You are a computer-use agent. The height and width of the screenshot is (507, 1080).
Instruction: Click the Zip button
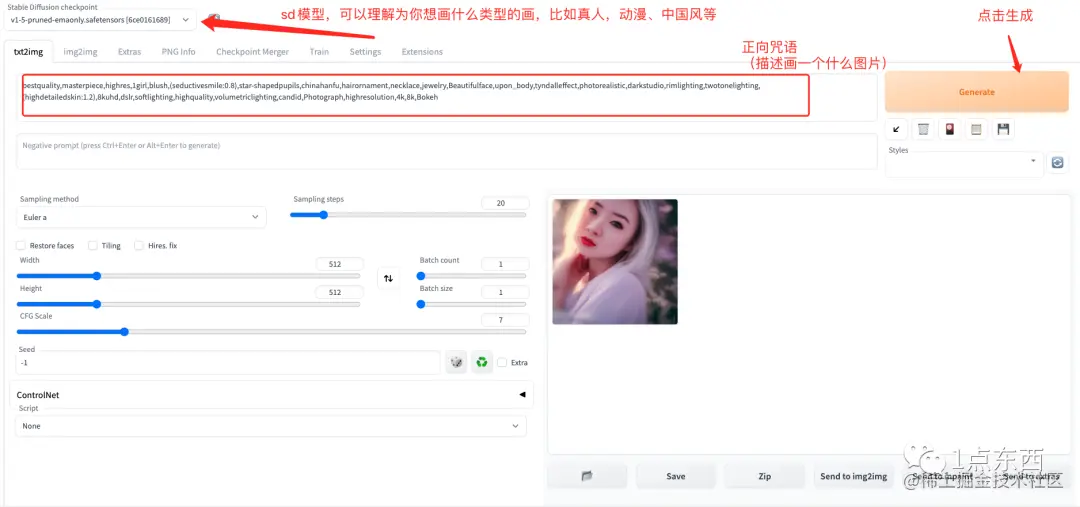pos(765,476)
